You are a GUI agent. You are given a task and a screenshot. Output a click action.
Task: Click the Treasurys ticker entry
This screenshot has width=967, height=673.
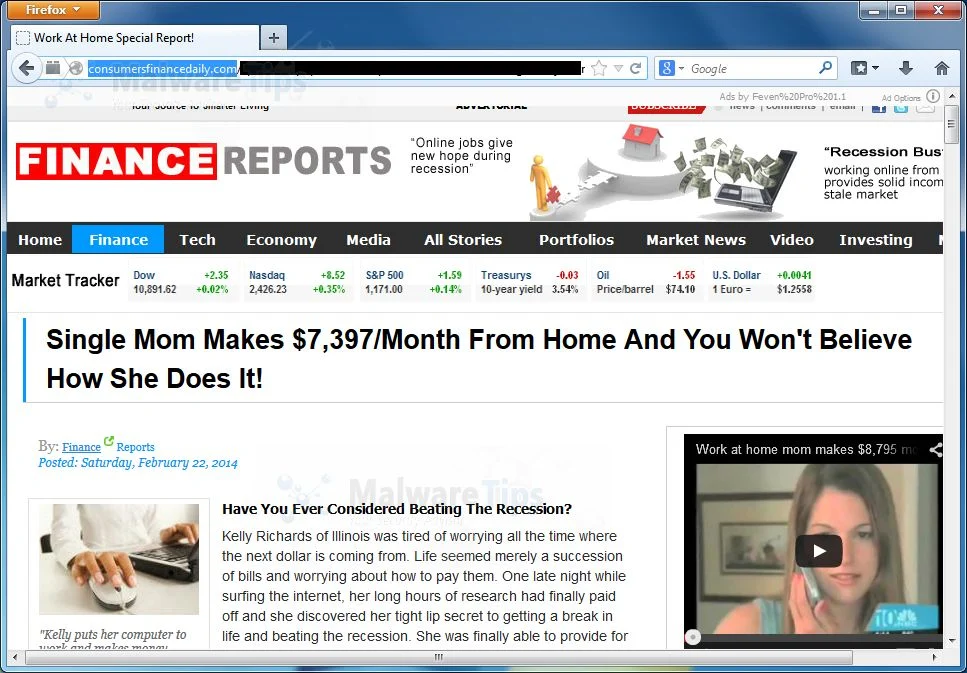pos(529,283)
